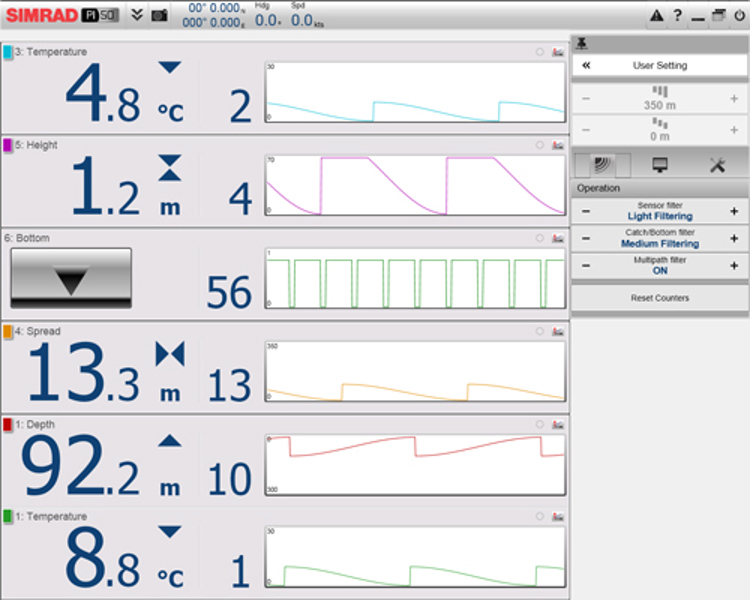Open the alarm warning triangle icon
Viewport: 750px width, 600px height.
click(x=657, y=15)
